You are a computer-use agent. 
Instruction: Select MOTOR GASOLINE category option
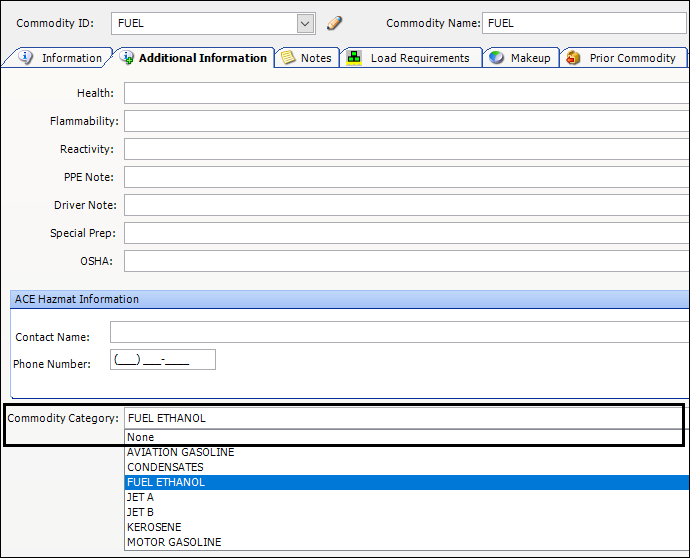[174, 542]
